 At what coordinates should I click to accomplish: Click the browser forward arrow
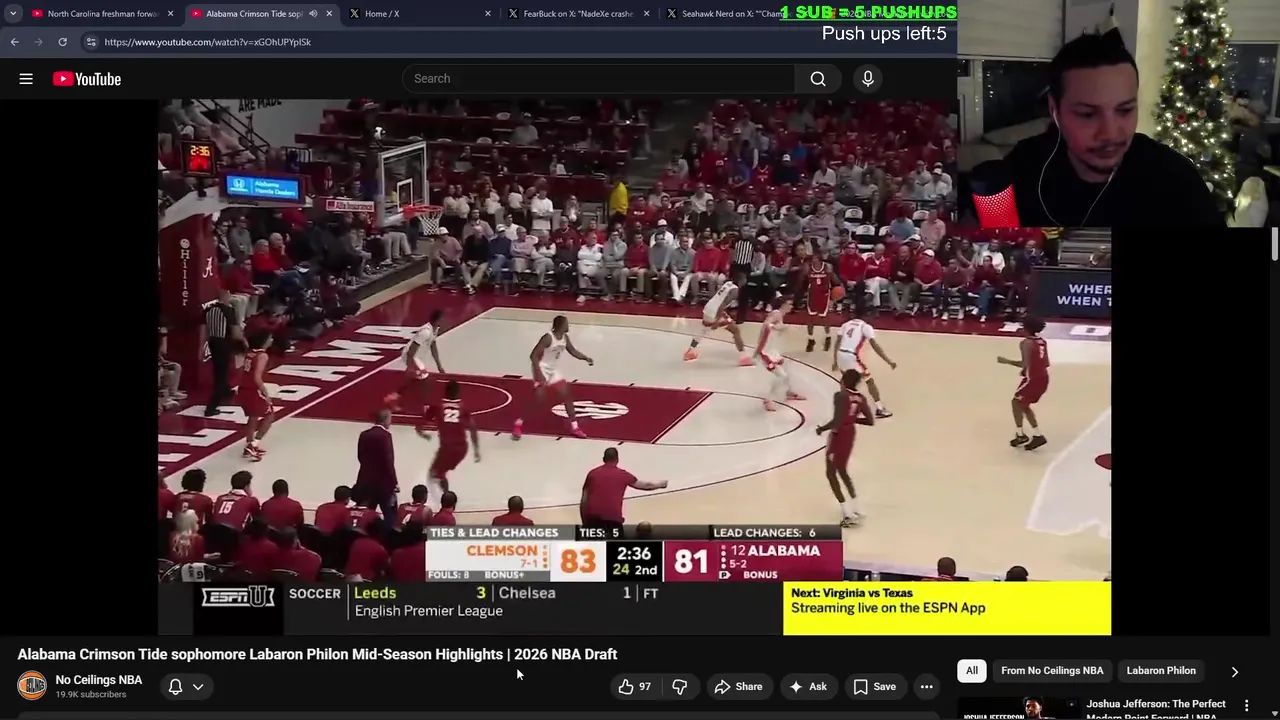38,42
